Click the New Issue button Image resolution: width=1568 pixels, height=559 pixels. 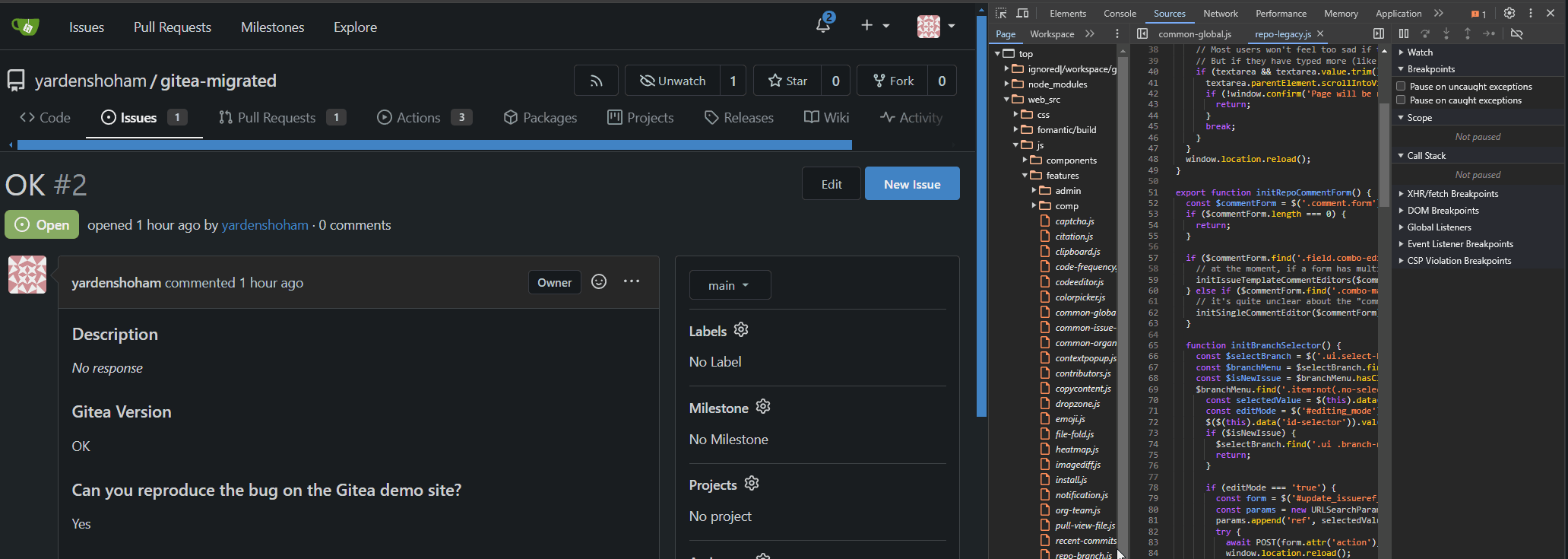pyautogui.click(x=911, y=184)
